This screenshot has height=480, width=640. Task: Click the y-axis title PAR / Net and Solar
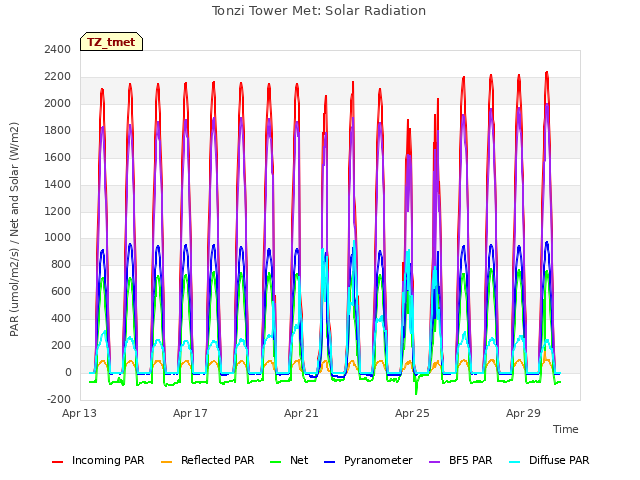point(14,229)
